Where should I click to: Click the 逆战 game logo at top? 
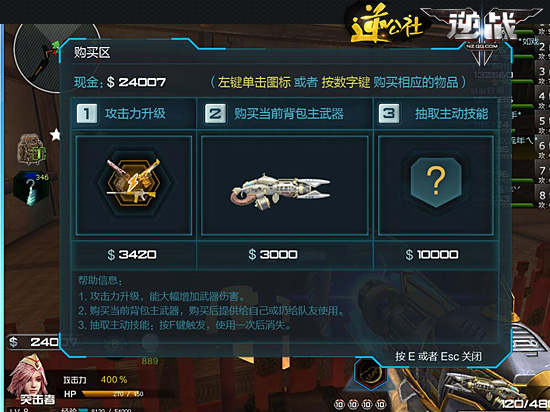click(482, 26)
